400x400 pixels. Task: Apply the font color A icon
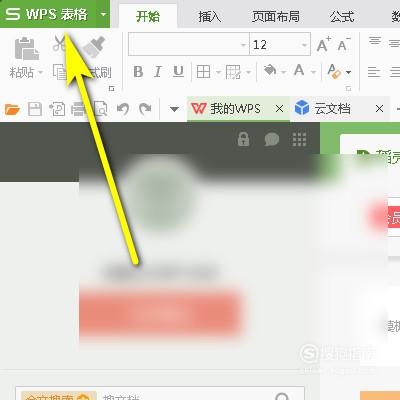[299, 71]
